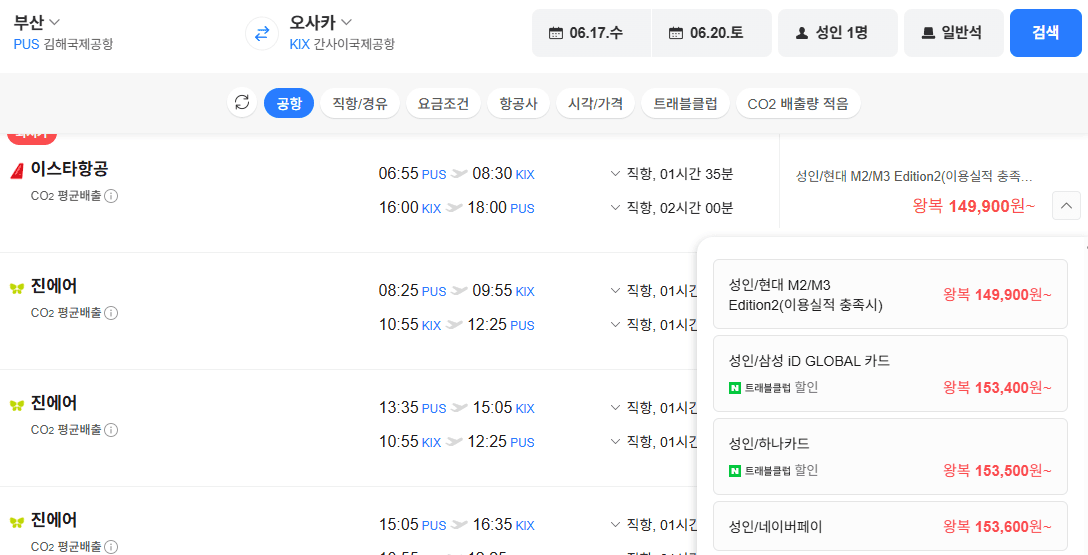The image size is (1088, 555).
Task: Select the 공항 filter tab
Action: coord(289,103)
